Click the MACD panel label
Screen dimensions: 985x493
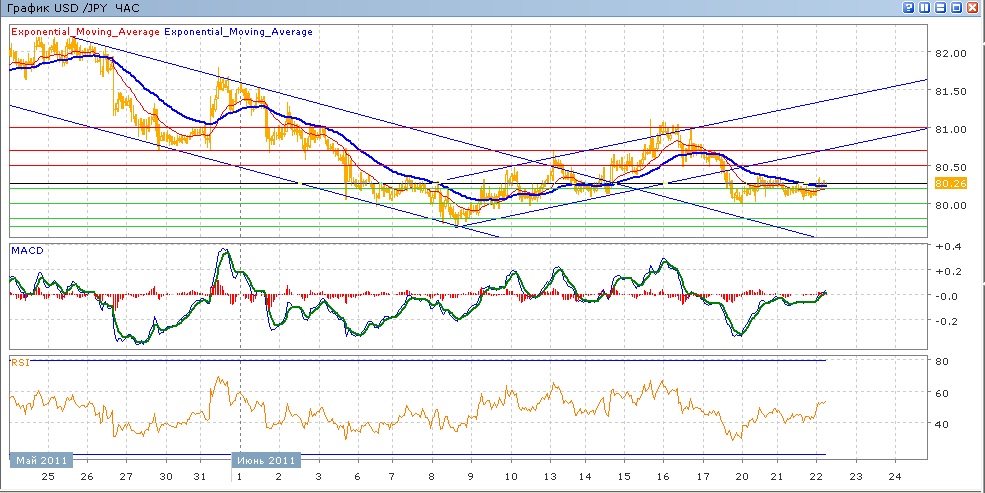click(x=26, y=249)
